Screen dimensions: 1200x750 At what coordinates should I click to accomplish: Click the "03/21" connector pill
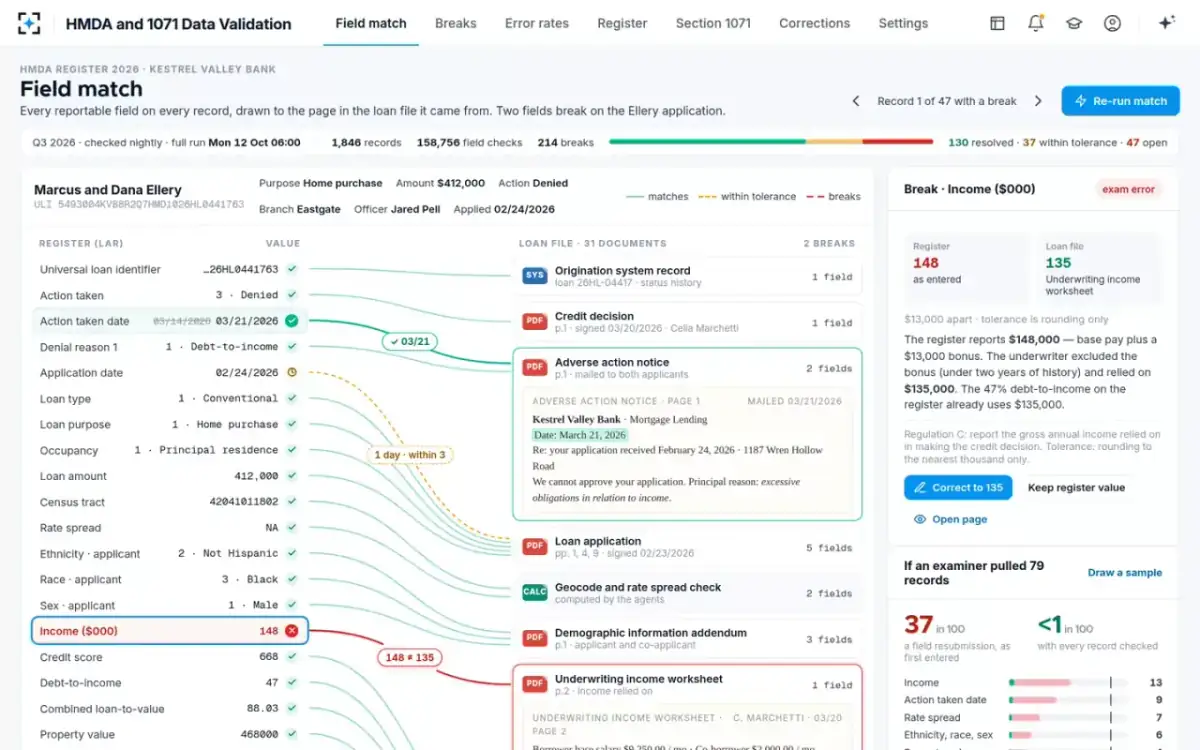tap(410, 342)
